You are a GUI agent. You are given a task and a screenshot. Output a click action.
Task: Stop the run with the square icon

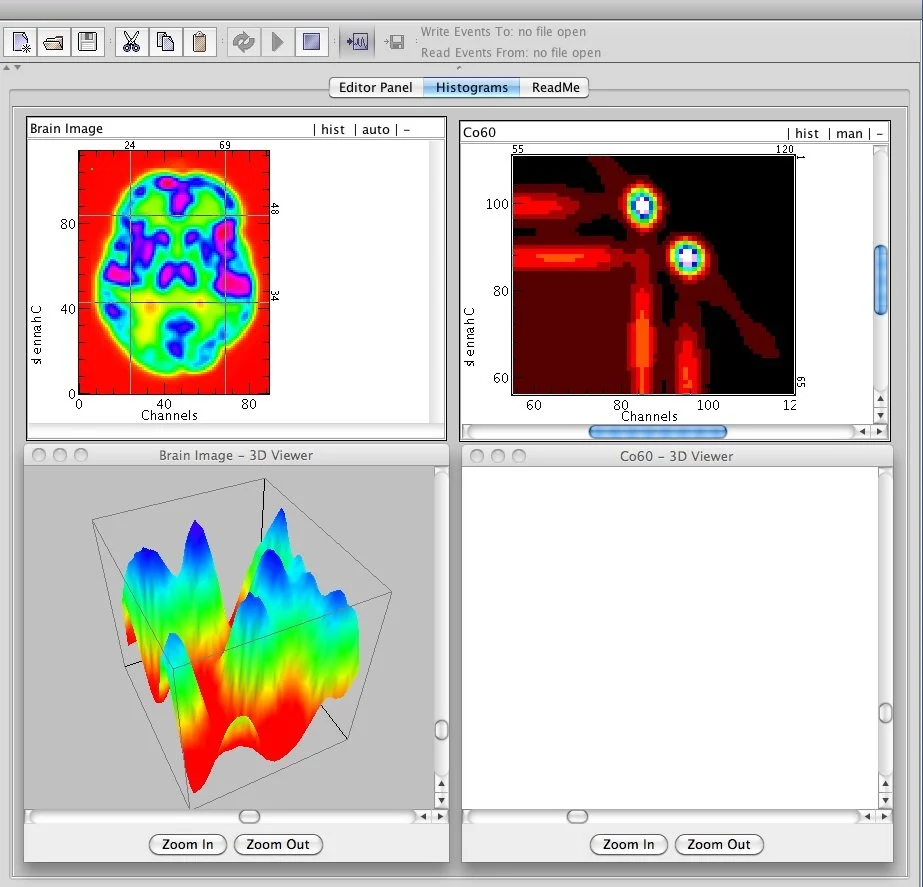pyautogui.click(x=311, y=42)
